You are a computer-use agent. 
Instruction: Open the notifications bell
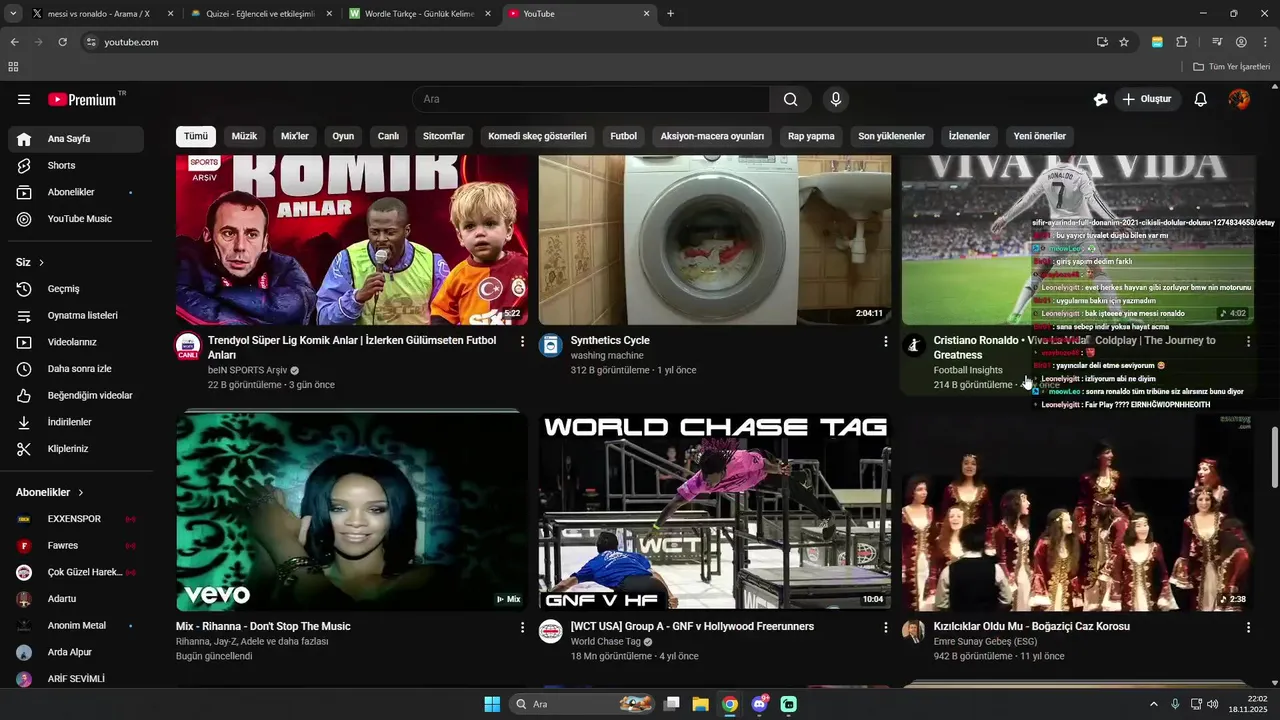point(1201,99)
